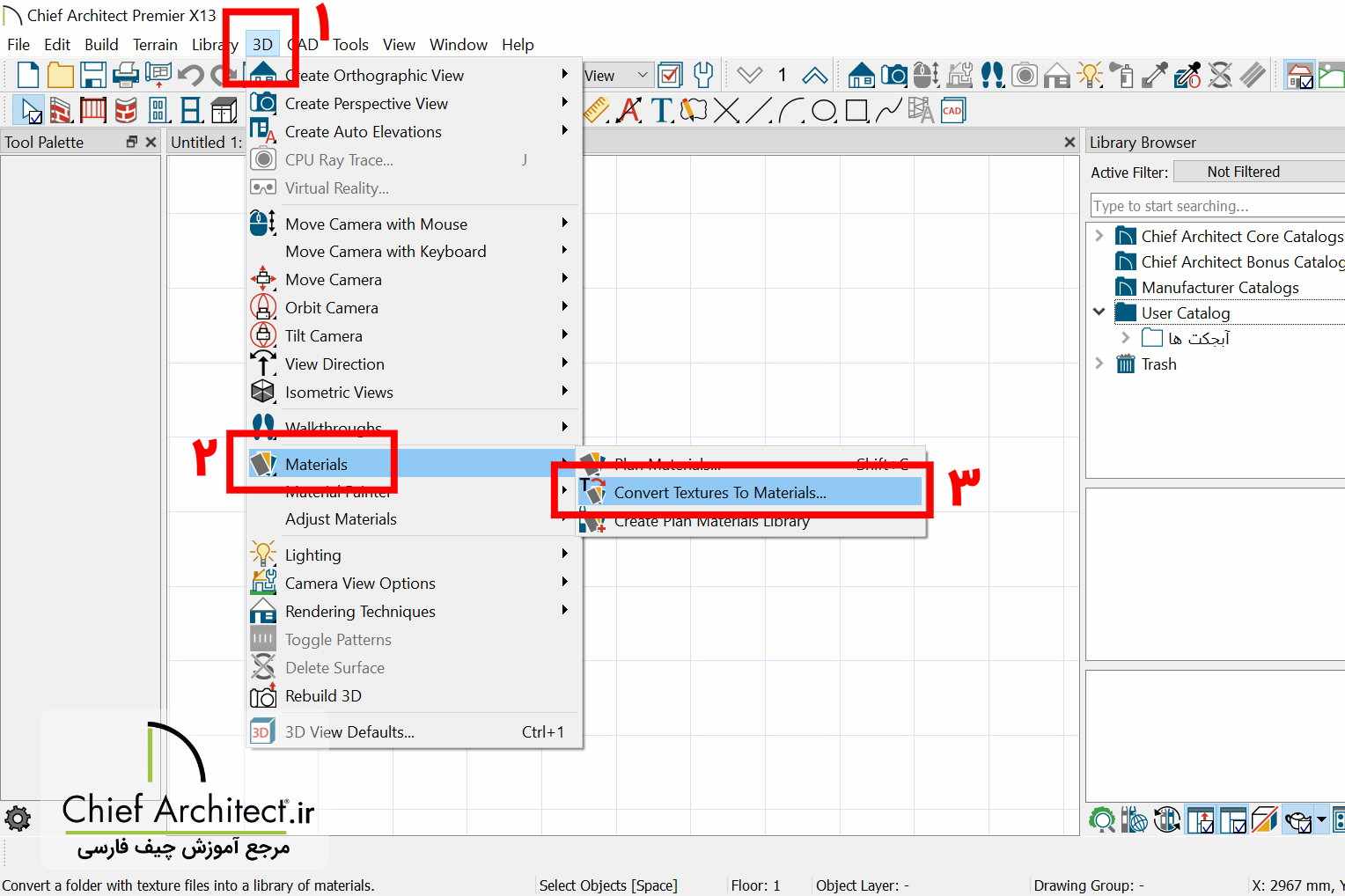The width and height of the screenshot is (1345, 896).
Task: Toggle the Display Options house-checkbox icon
Action: click(1299, 75)
